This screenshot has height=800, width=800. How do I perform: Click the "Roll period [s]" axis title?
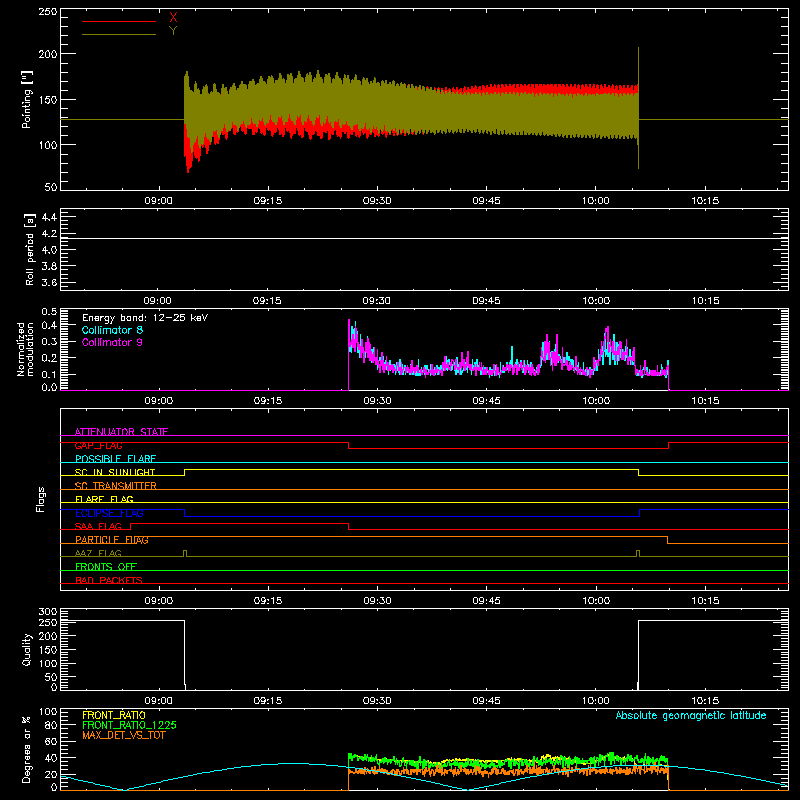click(x=30, y=249)
